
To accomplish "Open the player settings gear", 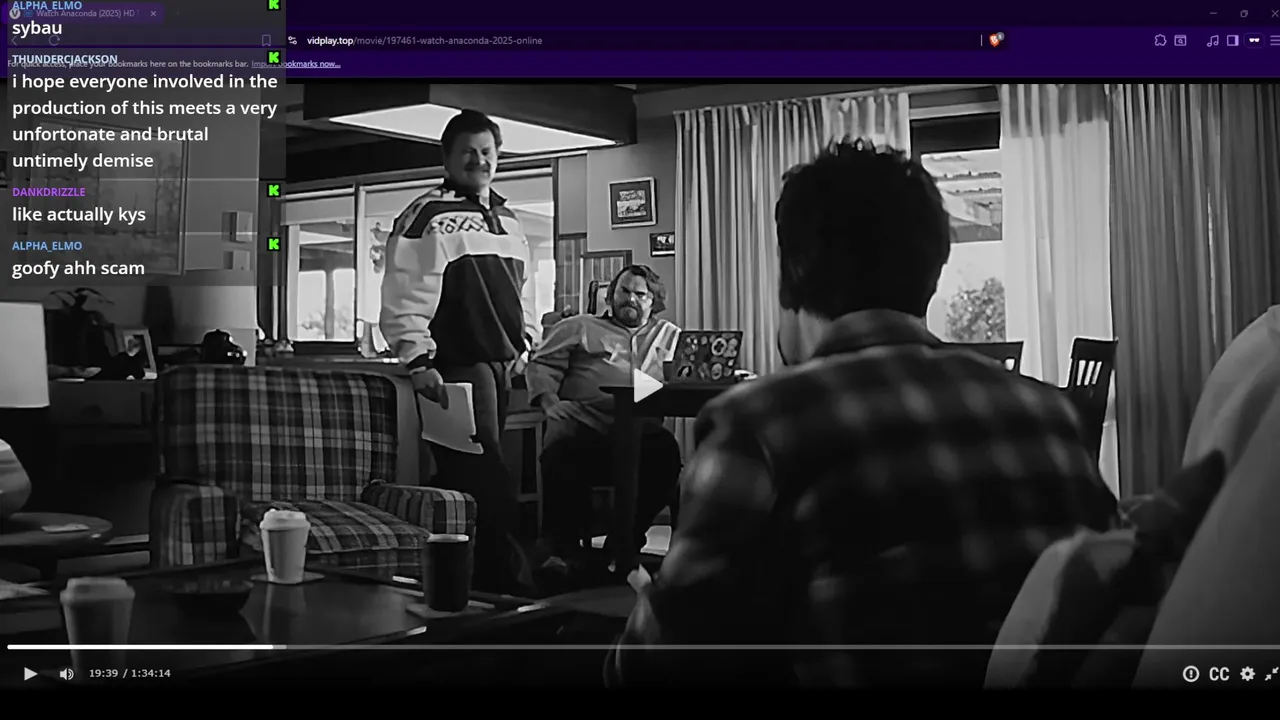I will pos(1248,674).
